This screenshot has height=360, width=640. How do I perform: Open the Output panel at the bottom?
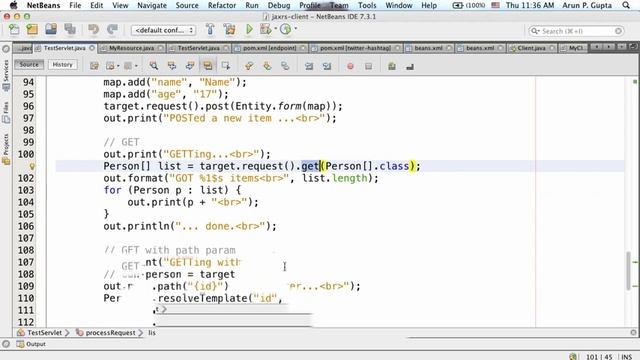[x=31, y=344]
